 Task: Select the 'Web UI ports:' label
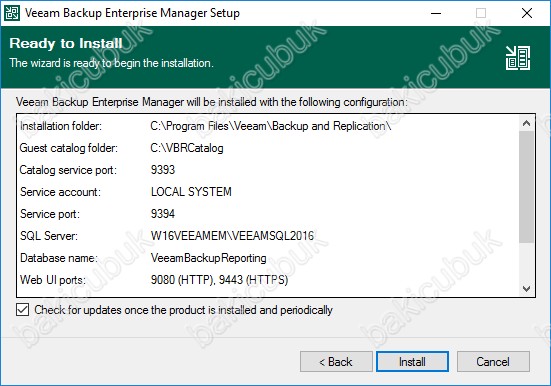pos(53,280)
